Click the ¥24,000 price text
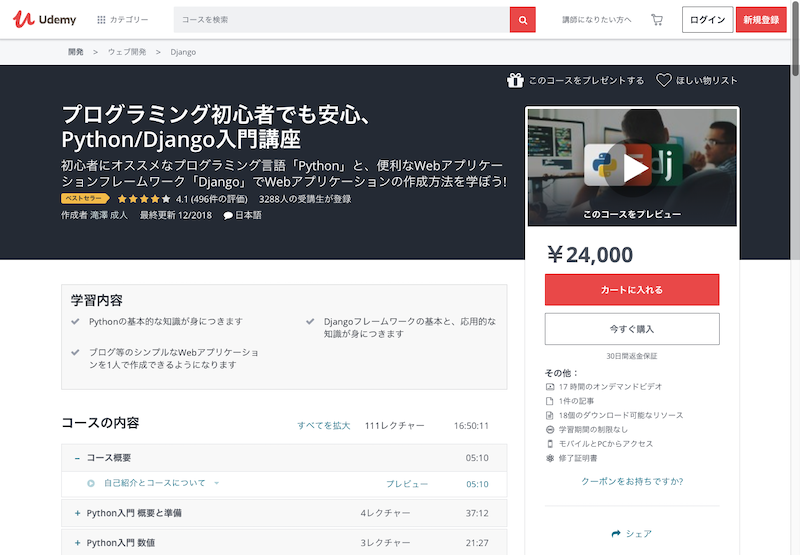Viewport: 800px width, 555px height. pos(590,255)
